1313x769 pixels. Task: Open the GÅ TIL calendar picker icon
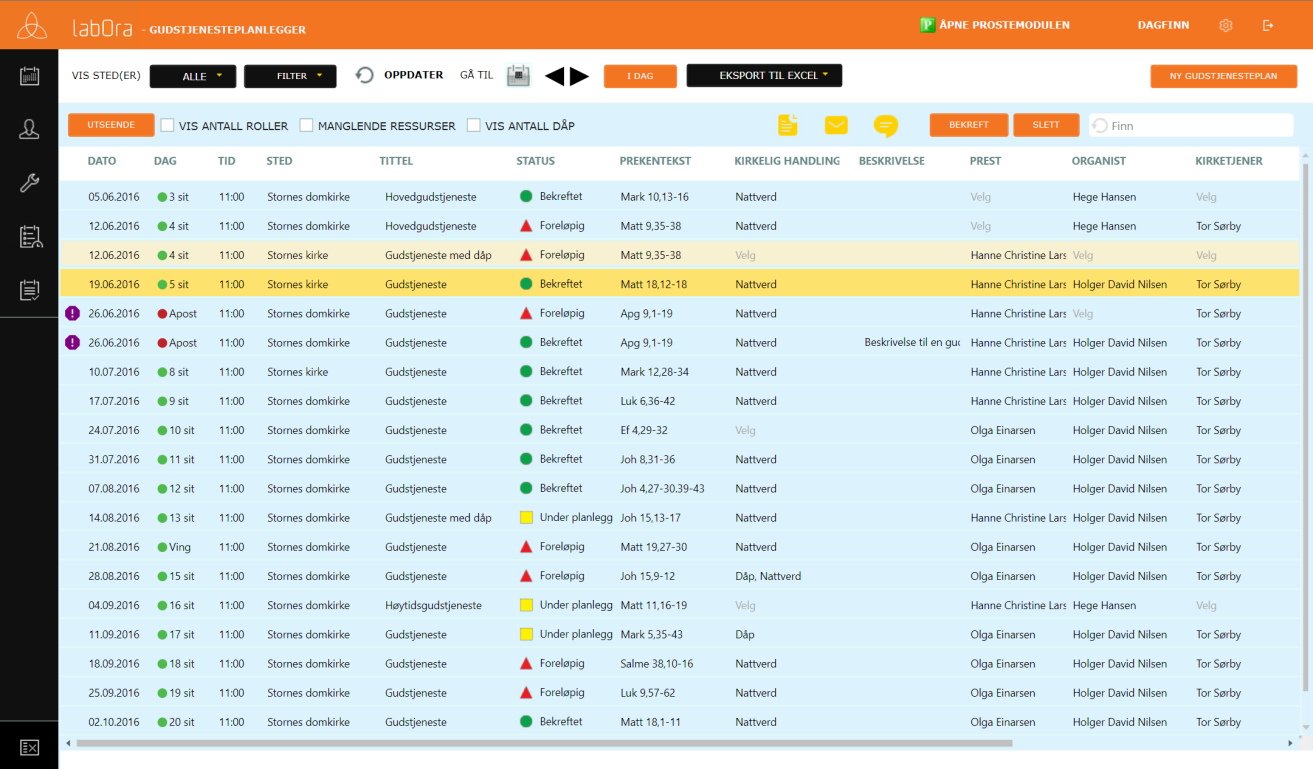[518, 76]
